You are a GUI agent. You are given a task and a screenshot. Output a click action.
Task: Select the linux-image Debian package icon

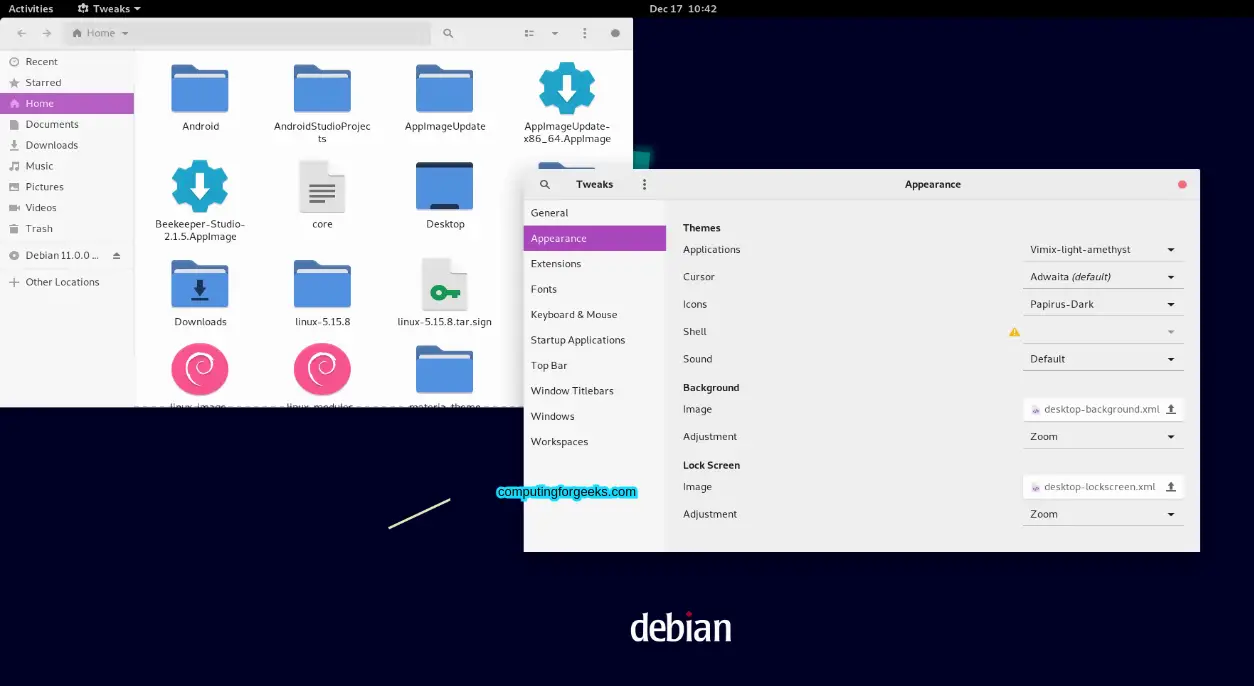(200, 368)
